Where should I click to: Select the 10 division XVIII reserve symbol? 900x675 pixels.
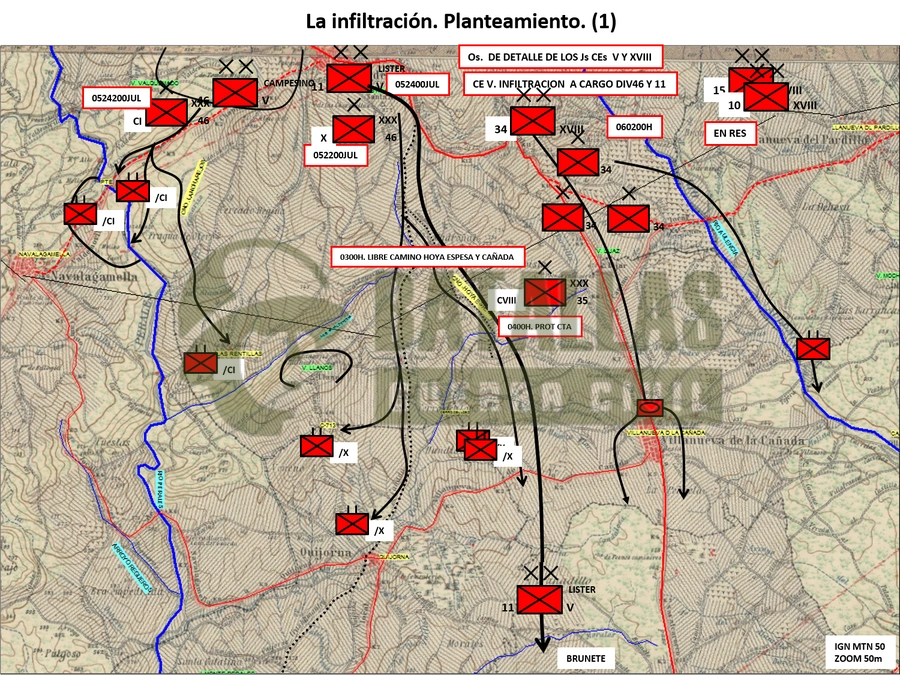tap(766, 96)
